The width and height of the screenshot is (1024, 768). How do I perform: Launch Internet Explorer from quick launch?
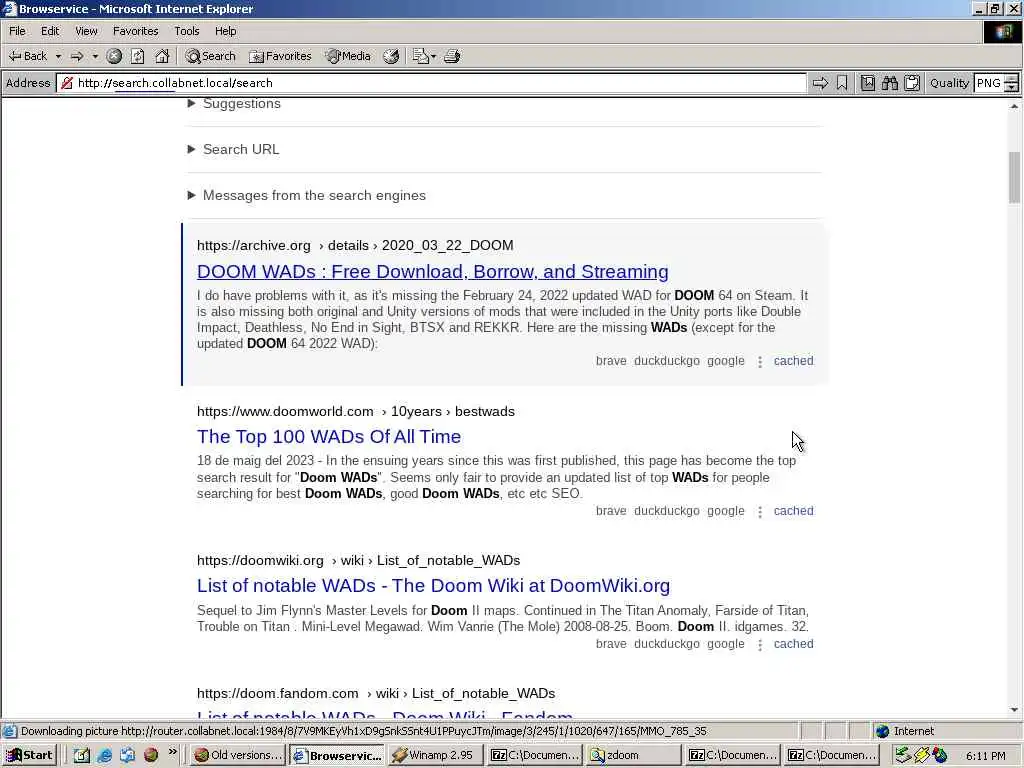click(x=104, y=755)
